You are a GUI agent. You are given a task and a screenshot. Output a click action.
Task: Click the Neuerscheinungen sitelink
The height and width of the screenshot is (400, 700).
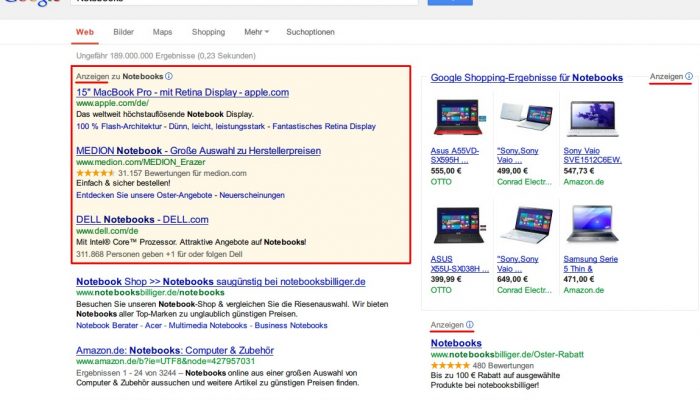[252, 195]
